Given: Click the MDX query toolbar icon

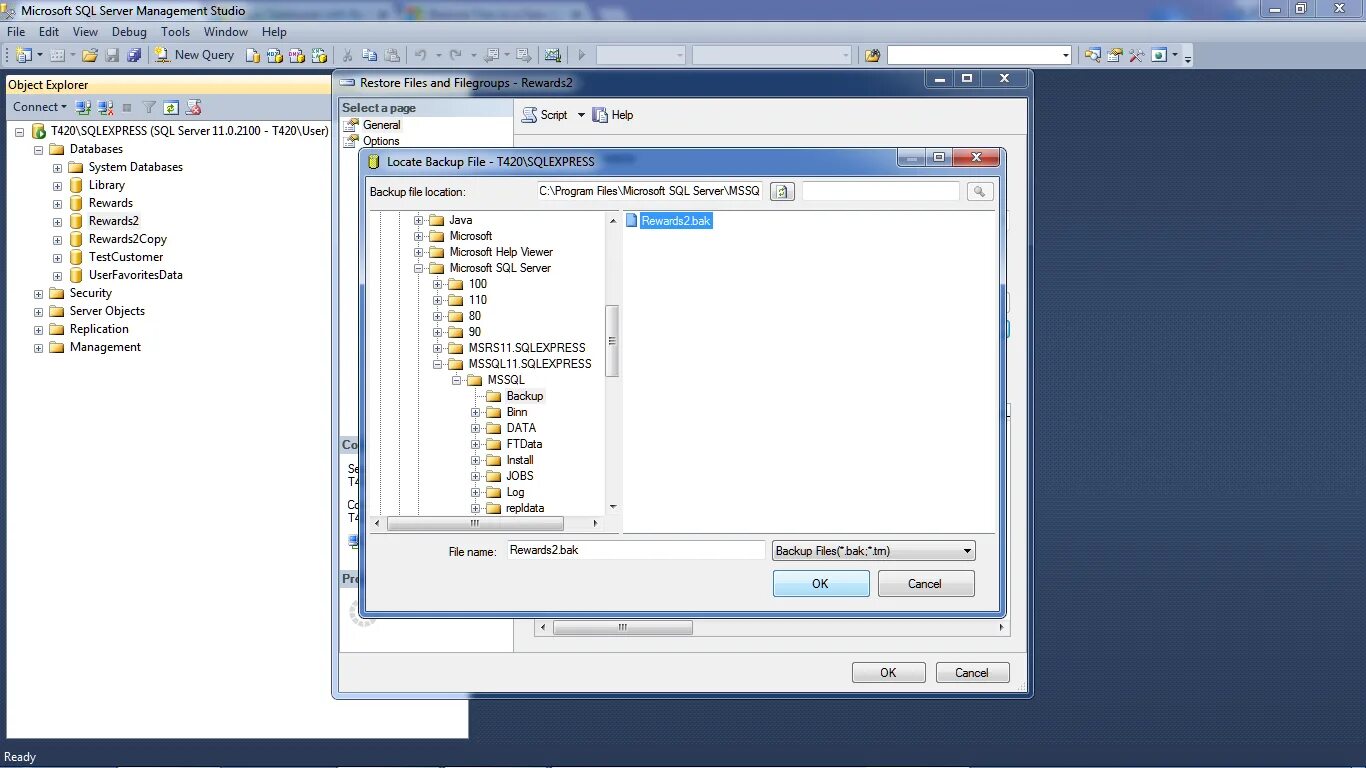Looking at the screenshot, I should point(274,55).
